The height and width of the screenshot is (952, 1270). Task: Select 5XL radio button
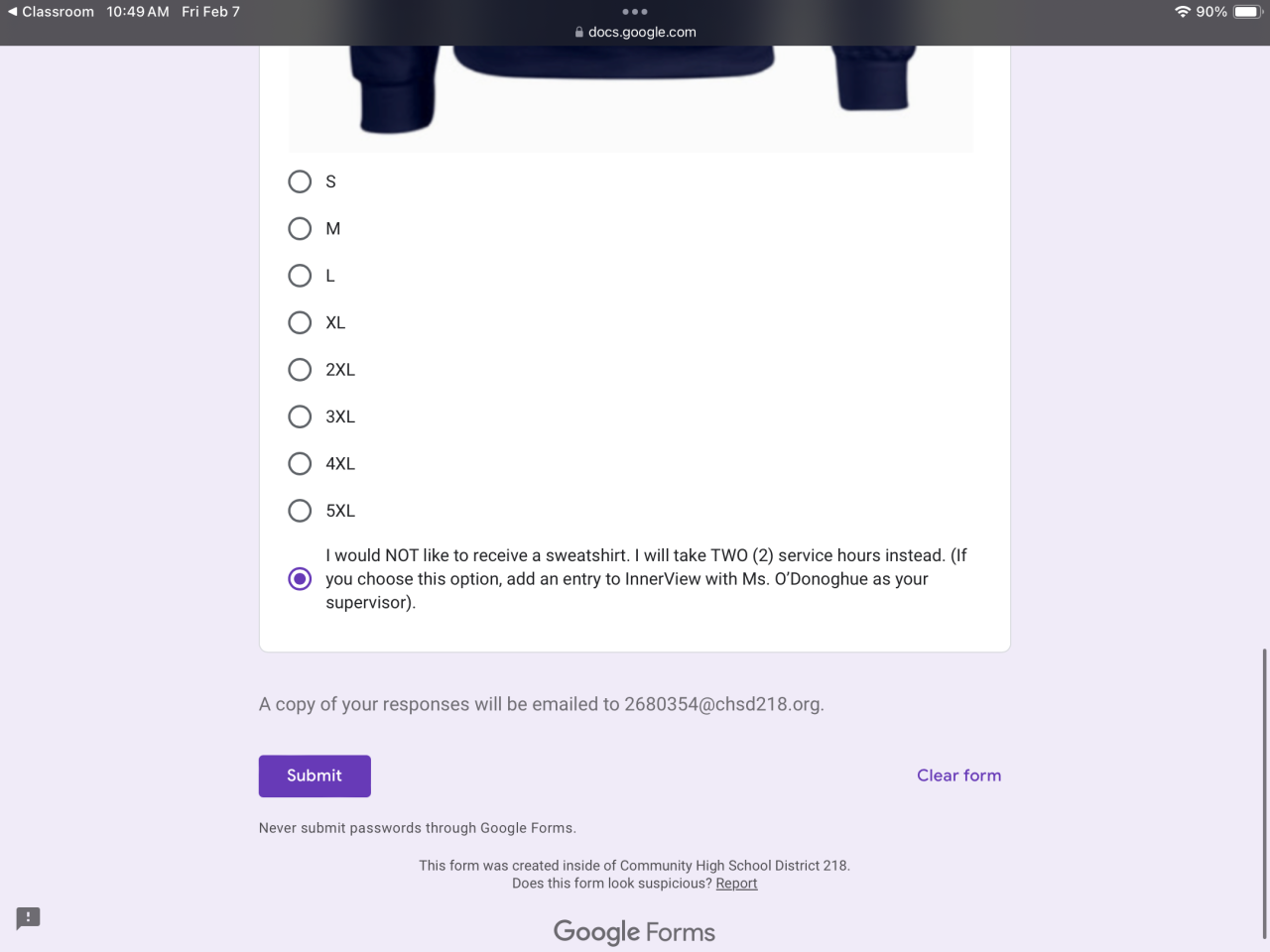point(300,511)
